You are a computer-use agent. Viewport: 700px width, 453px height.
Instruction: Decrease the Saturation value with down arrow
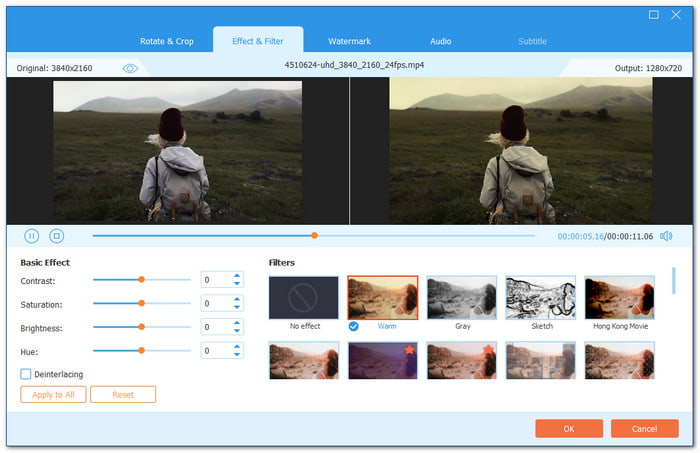click(237, 307)
